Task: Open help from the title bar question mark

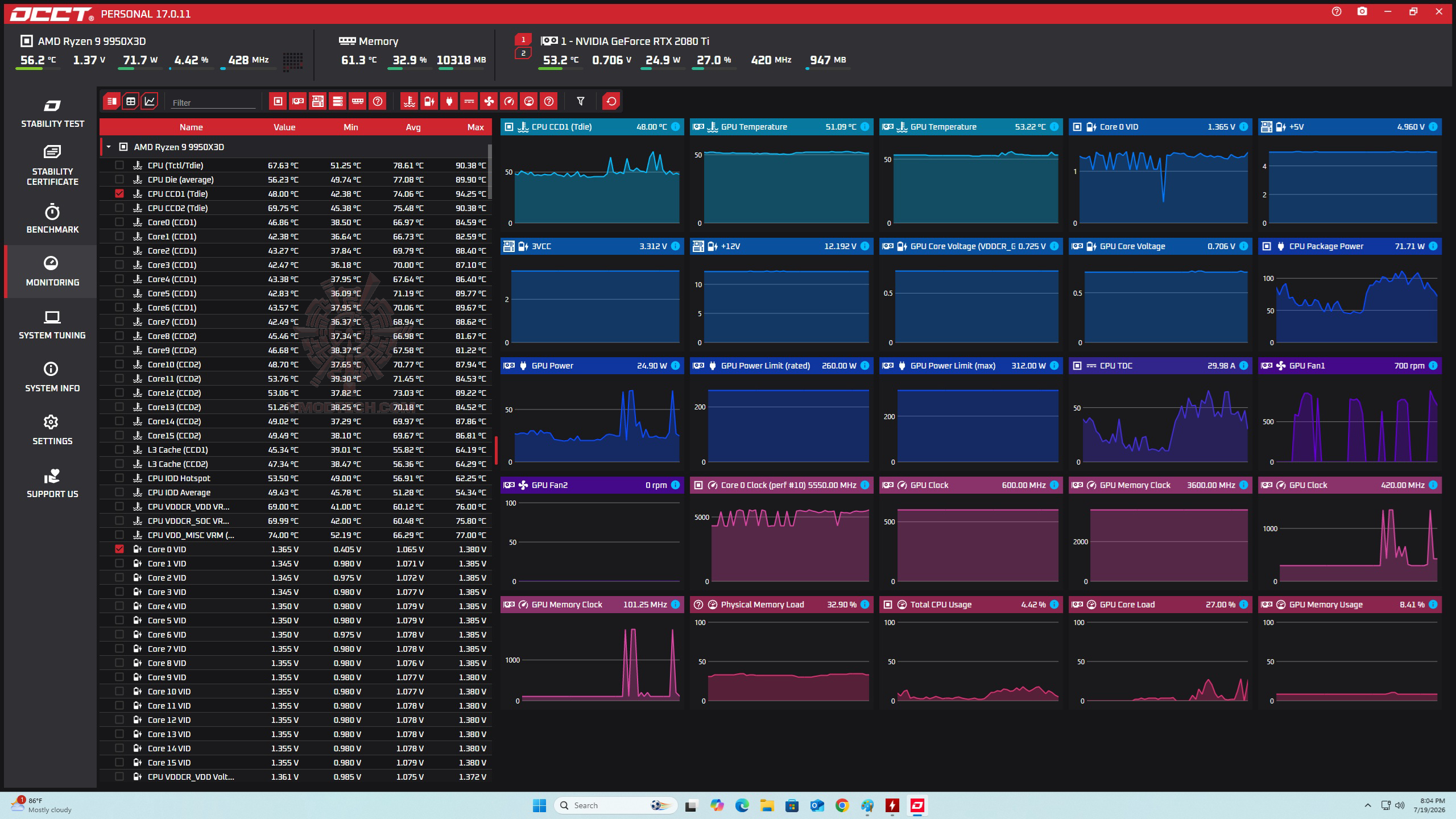Action: (x=1337, y=12)
